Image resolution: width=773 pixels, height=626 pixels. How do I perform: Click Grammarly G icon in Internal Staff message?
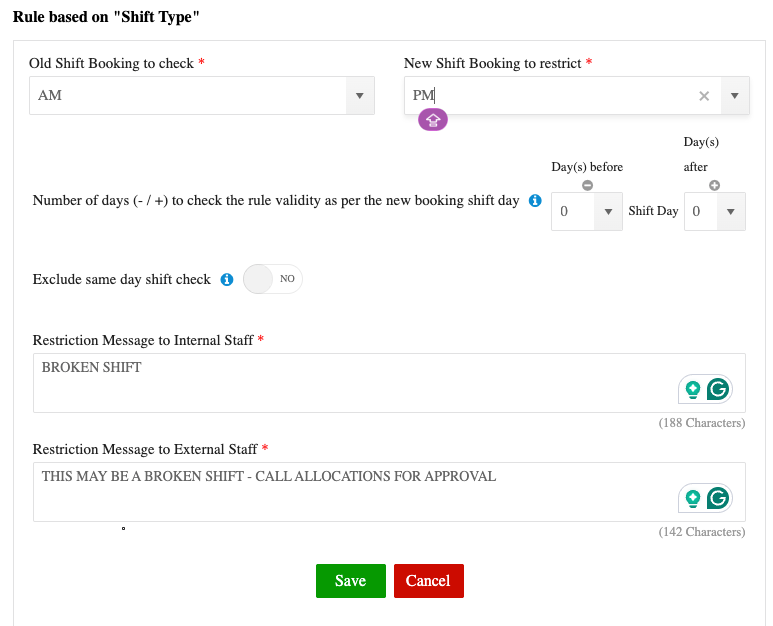pos(718,390)
